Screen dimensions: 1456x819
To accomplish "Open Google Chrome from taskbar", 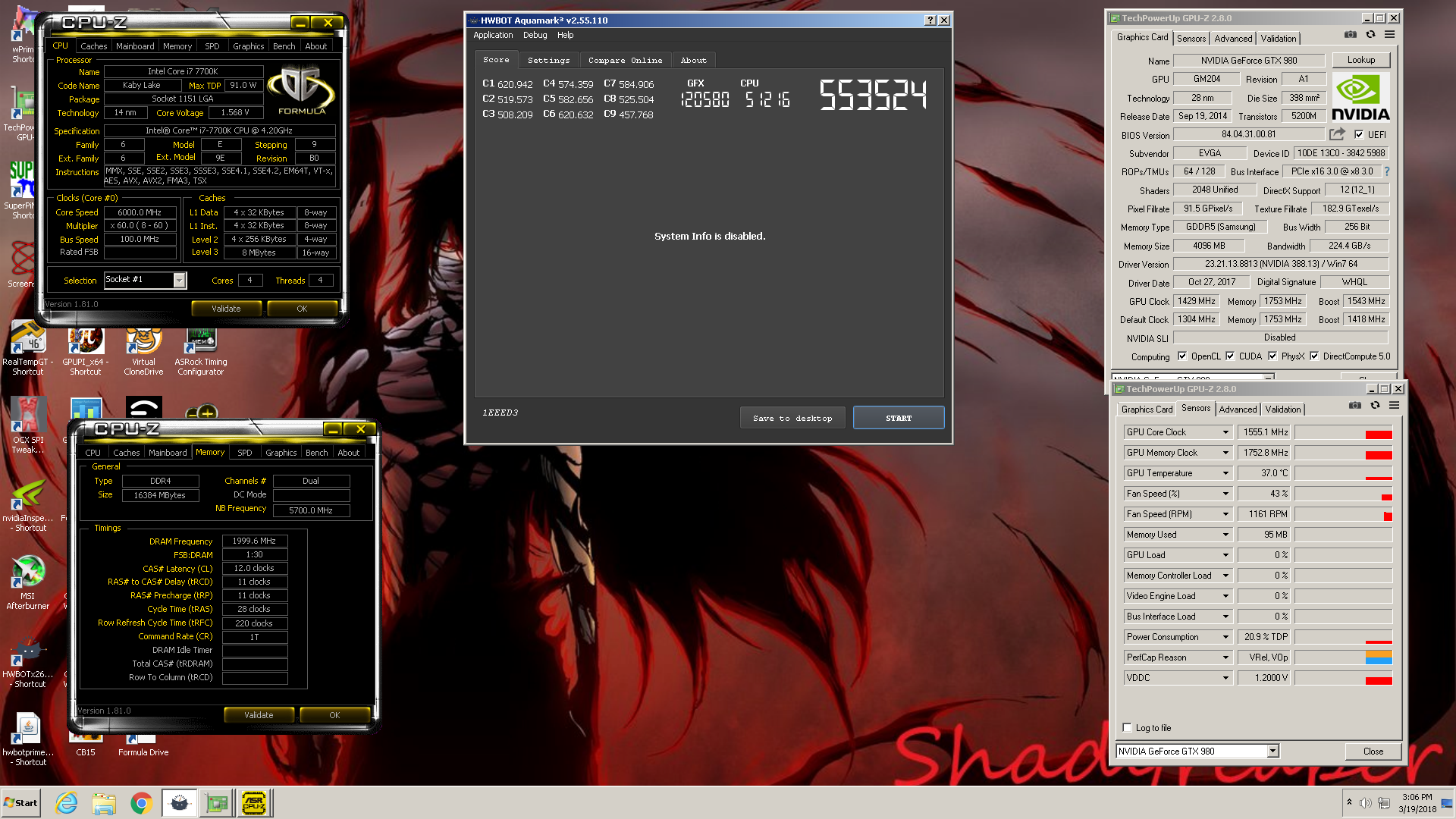I will tap(142, 803).
